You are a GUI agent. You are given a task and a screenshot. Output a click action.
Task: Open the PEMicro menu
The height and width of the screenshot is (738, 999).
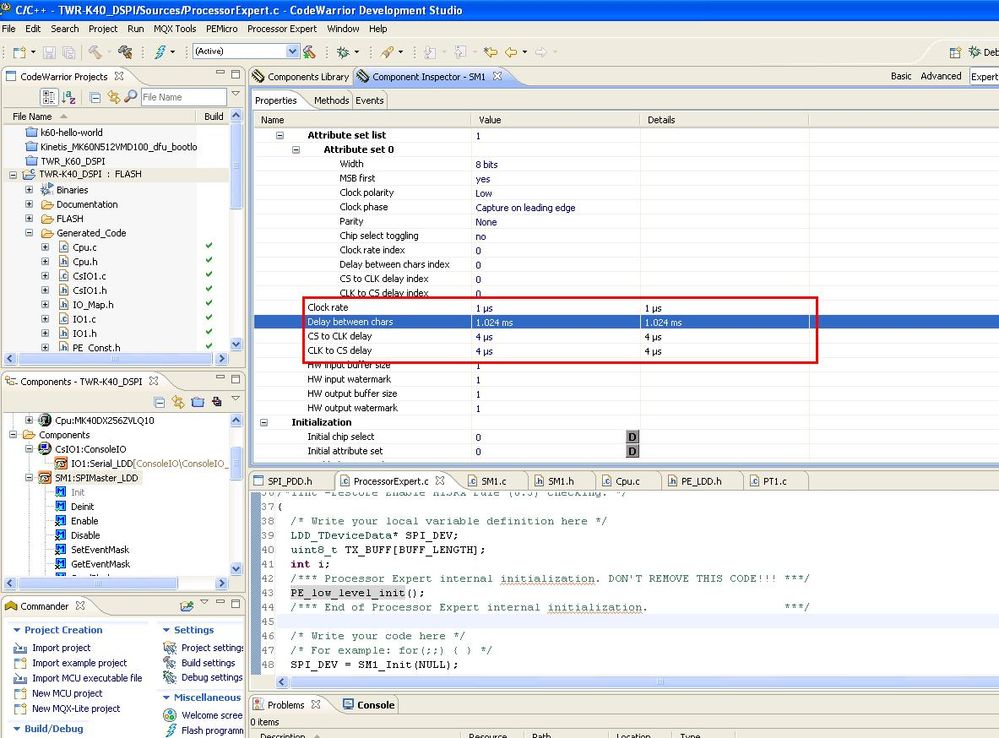pos(221,29)
